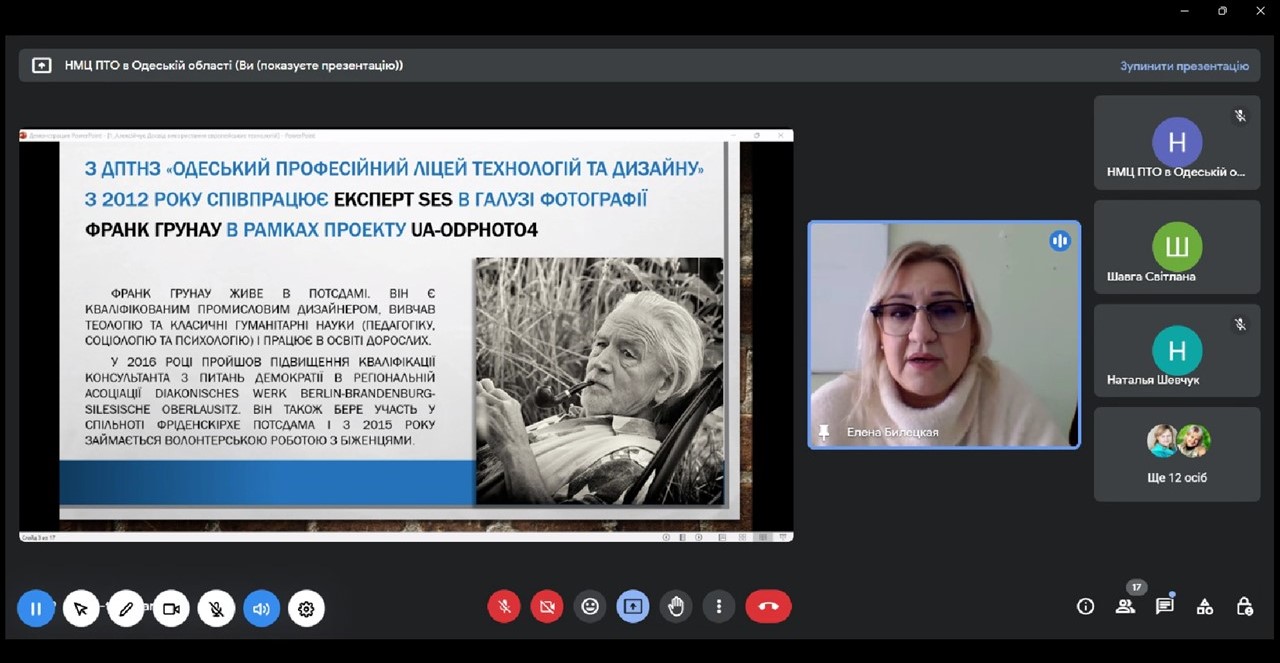Open meeting details info icon
This screenshot has width=1280, height=663.
[1085, 606]
